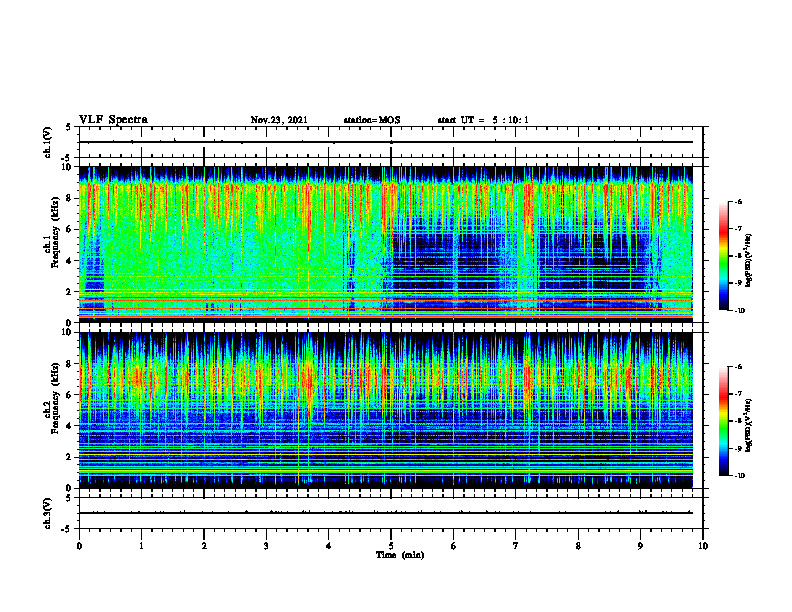This screenshot has width=792, height=612.
Task: Click the "start UT = 5 :10: 1" text
Action: 483,120
